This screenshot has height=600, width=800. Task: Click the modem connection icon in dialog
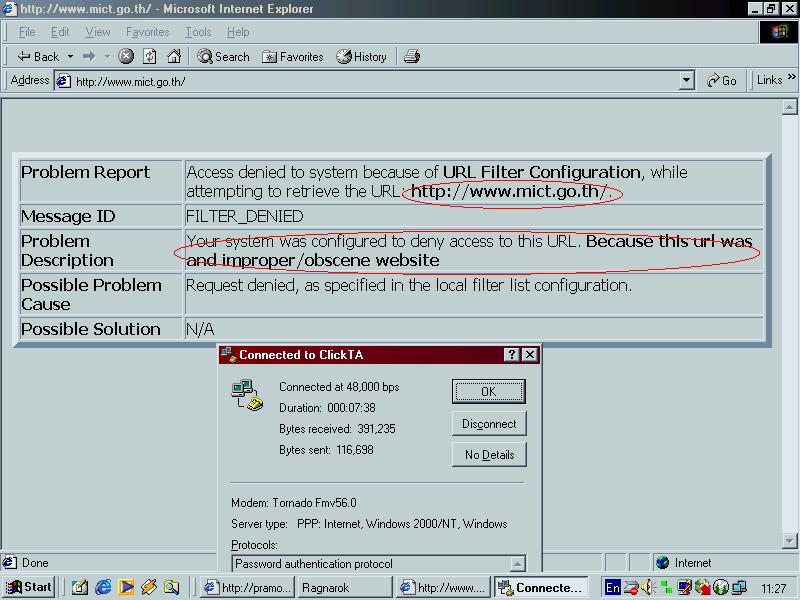tap(247, 395)
